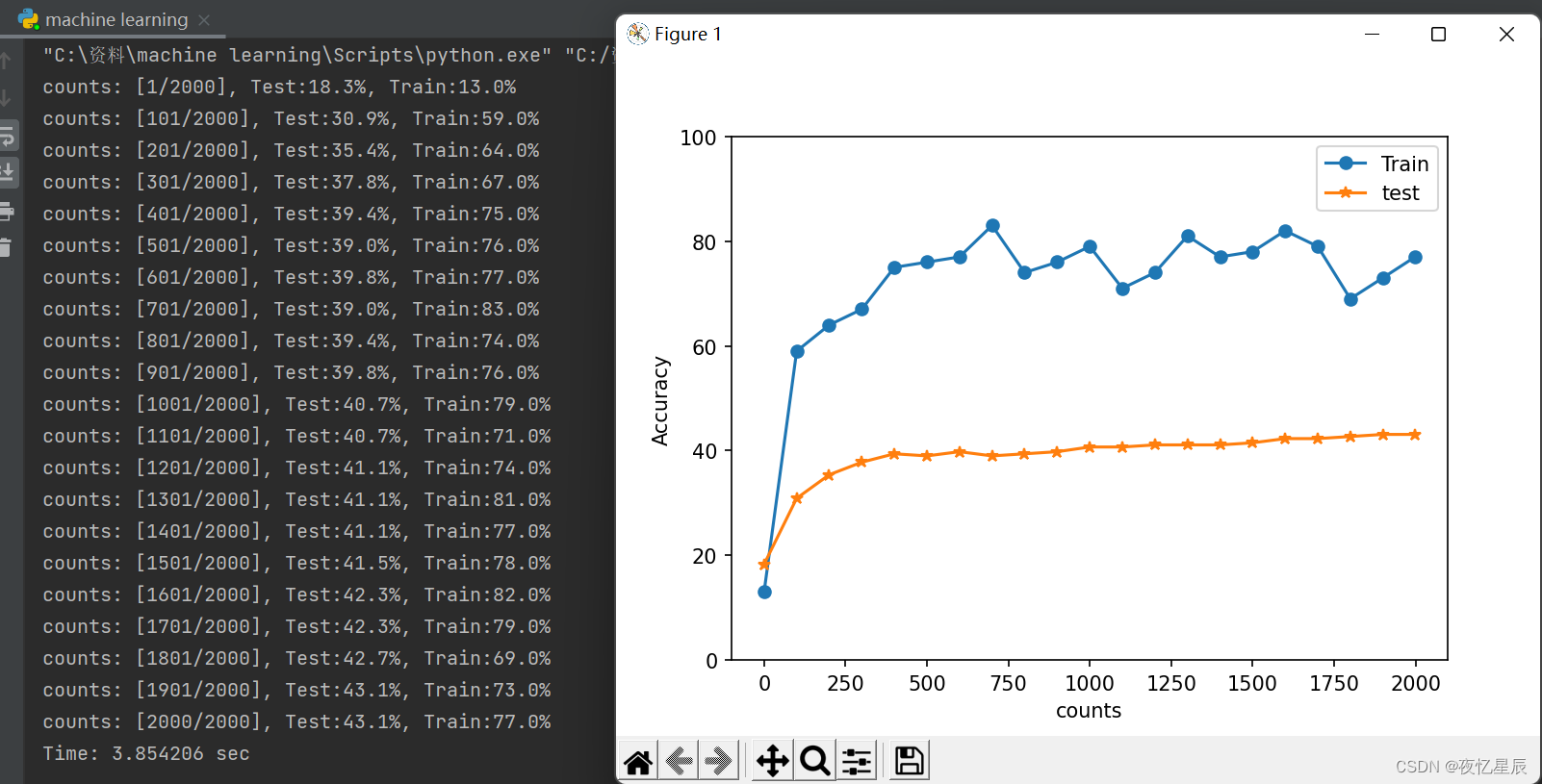Minimize the Figure 1 window
Screen dimensions: 1542x784
tap(1372, 34)
